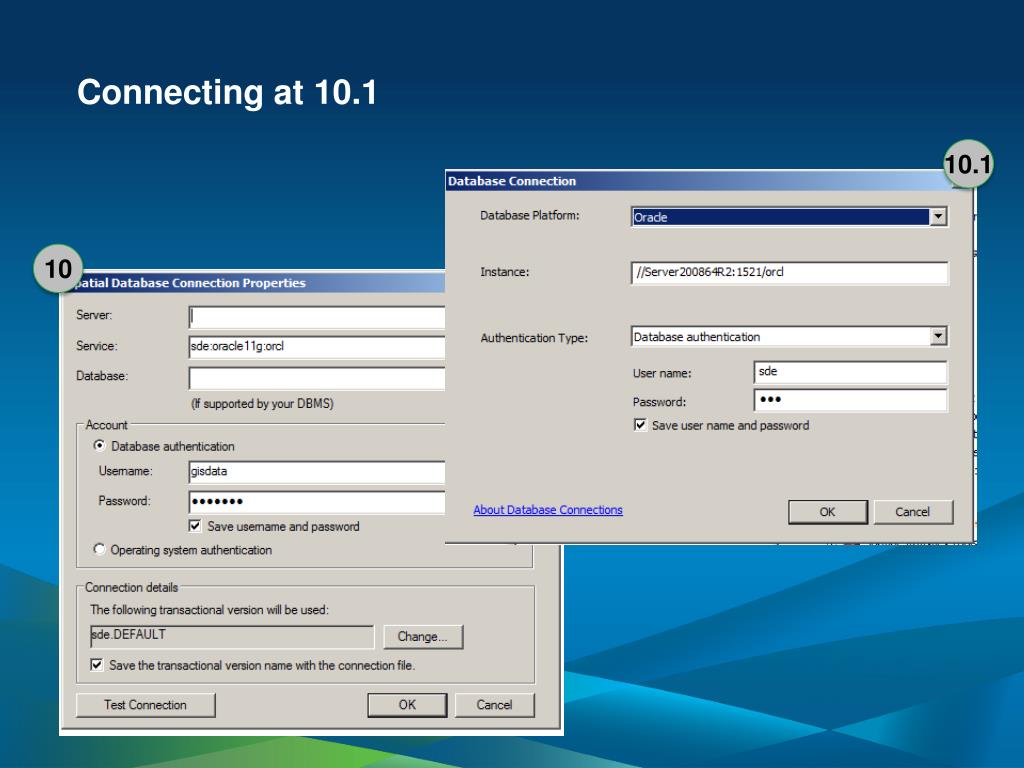The image size is (1024, 768).
Task: Click "The following transactional version will be used:" text
Action: pyautogui.click(x=210, y=610)
